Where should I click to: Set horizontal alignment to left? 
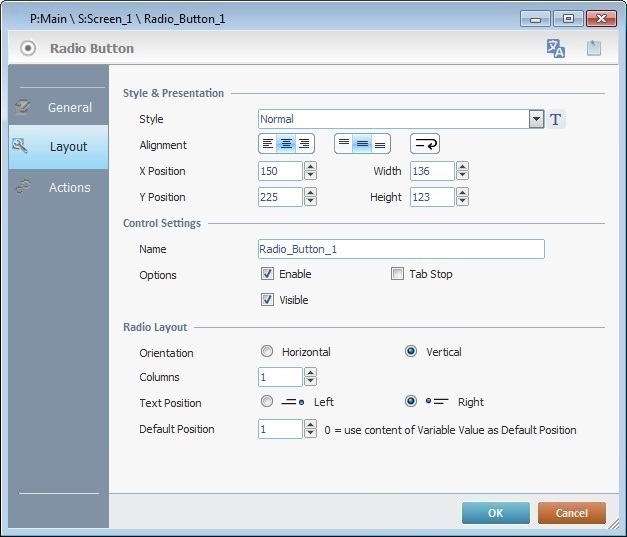coord(268,145)
